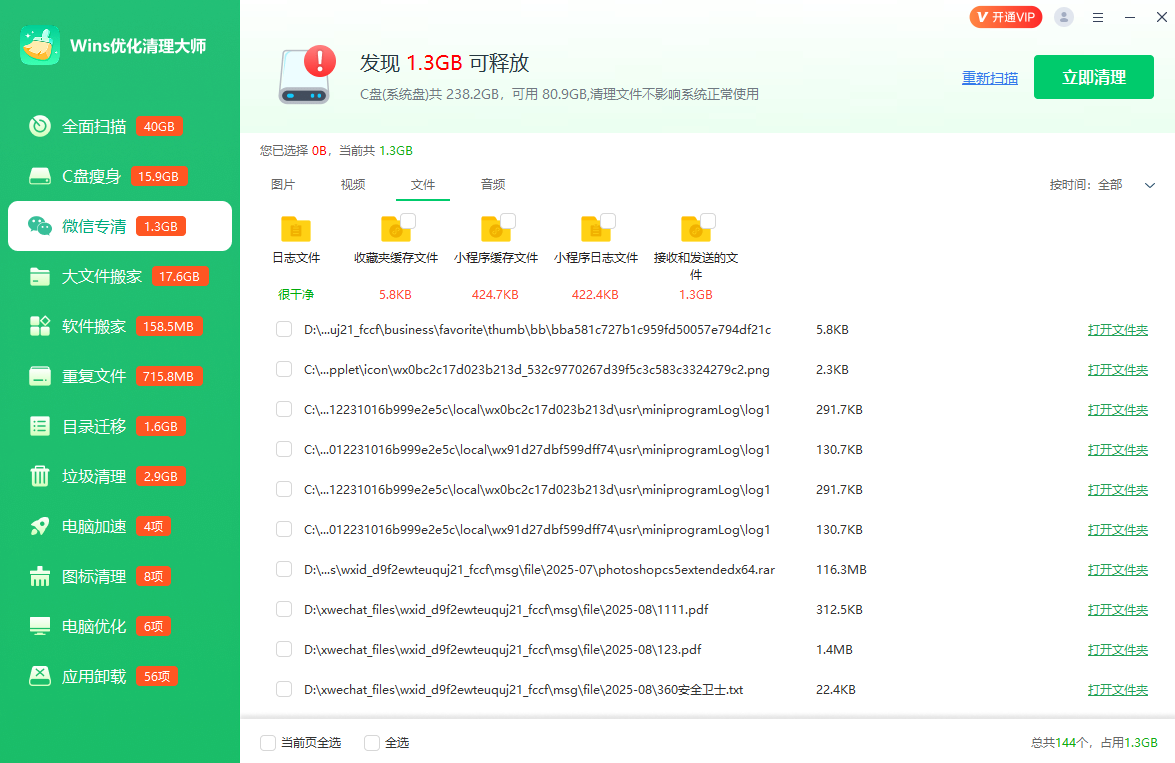Open the hamburger menu in title bar

coord(1098,17)
